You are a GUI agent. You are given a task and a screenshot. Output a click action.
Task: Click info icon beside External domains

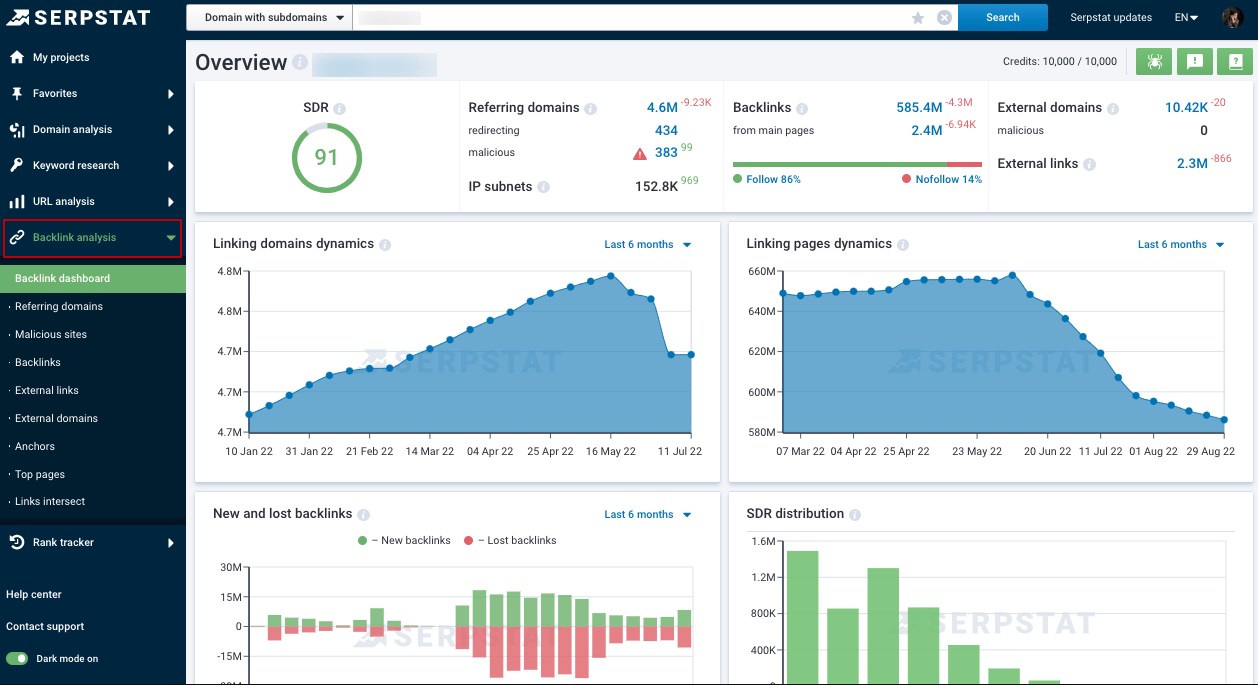[x=1113, y=108]
